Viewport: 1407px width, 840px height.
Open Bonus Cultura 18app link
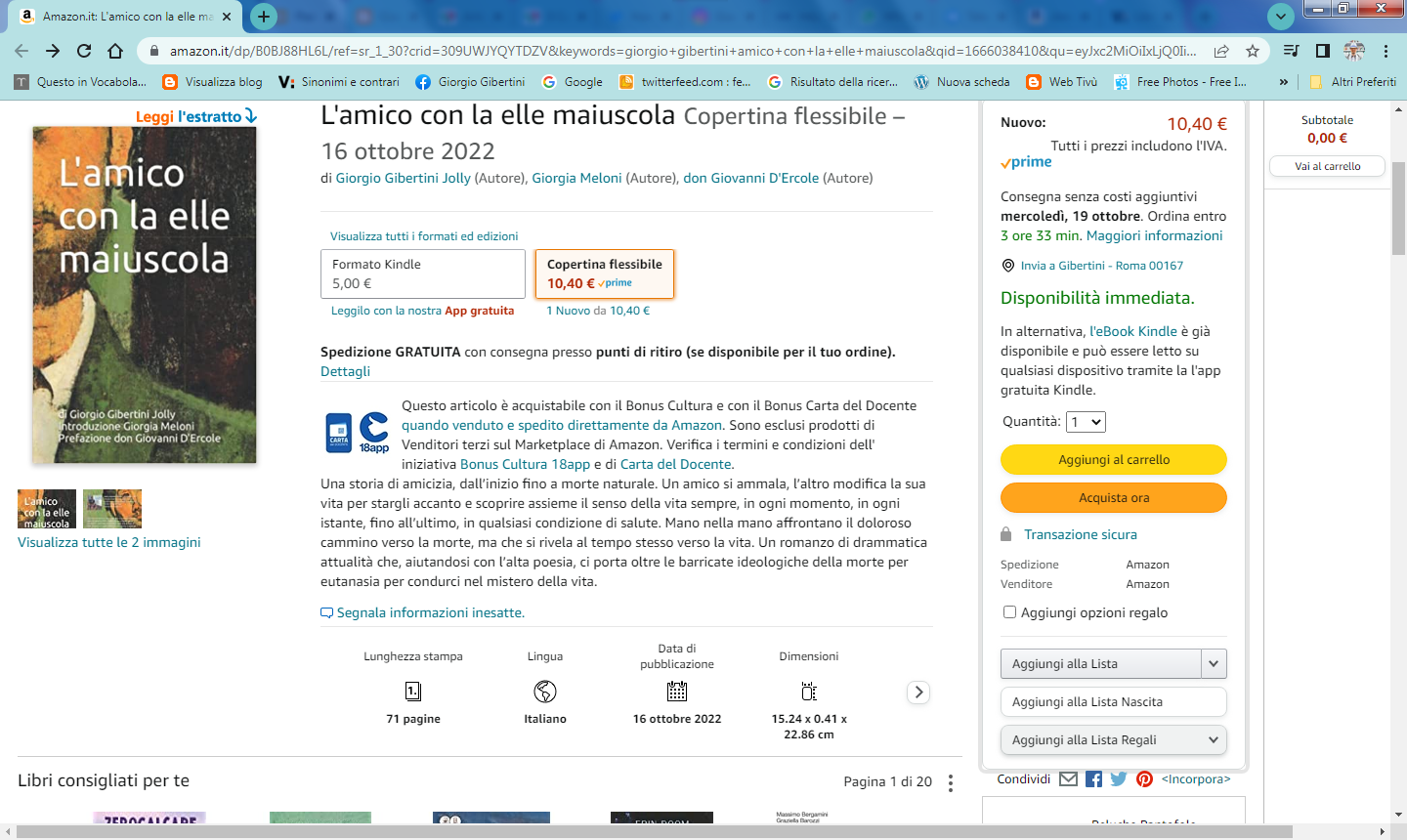526,464
